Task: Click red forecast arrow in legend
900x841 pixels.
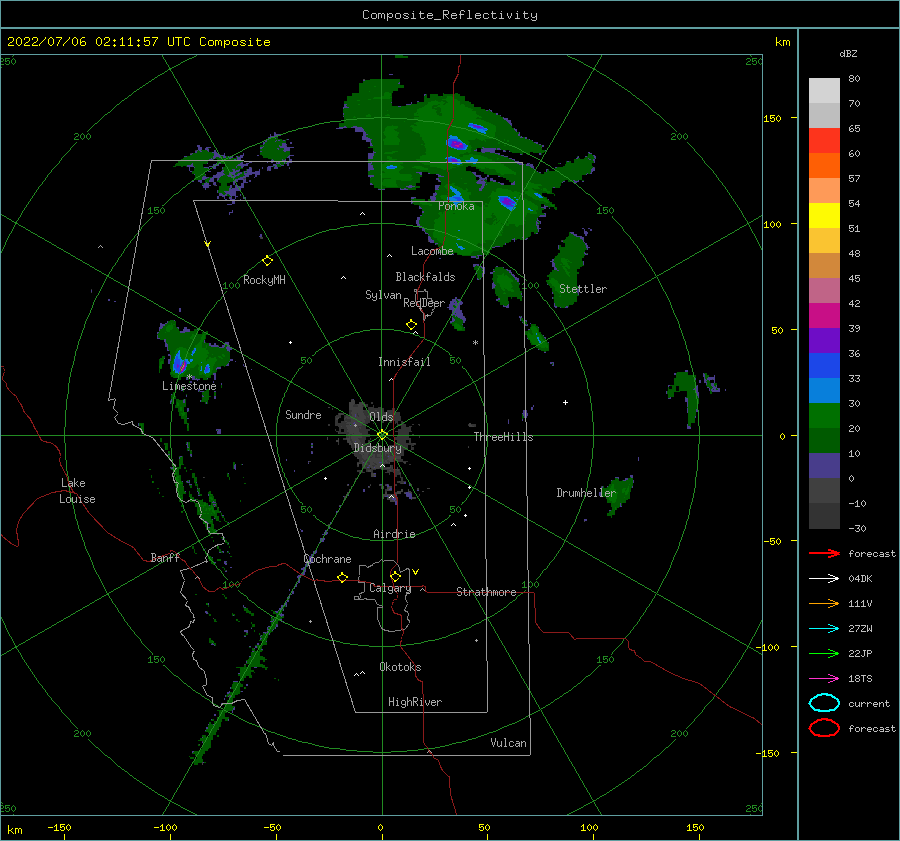Action: [824, 553]
